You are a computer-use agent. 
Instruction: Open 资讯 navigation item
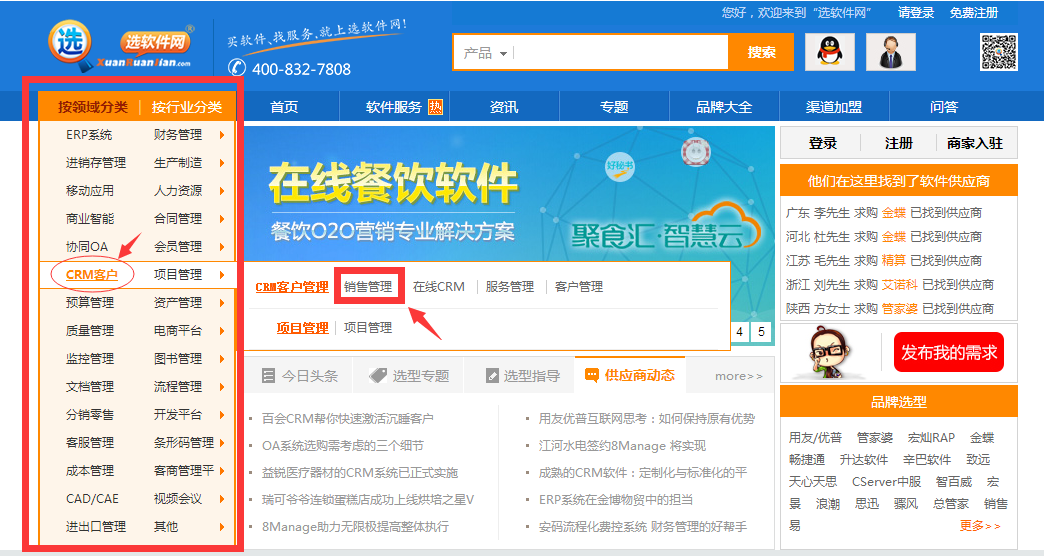click(504, 107)
